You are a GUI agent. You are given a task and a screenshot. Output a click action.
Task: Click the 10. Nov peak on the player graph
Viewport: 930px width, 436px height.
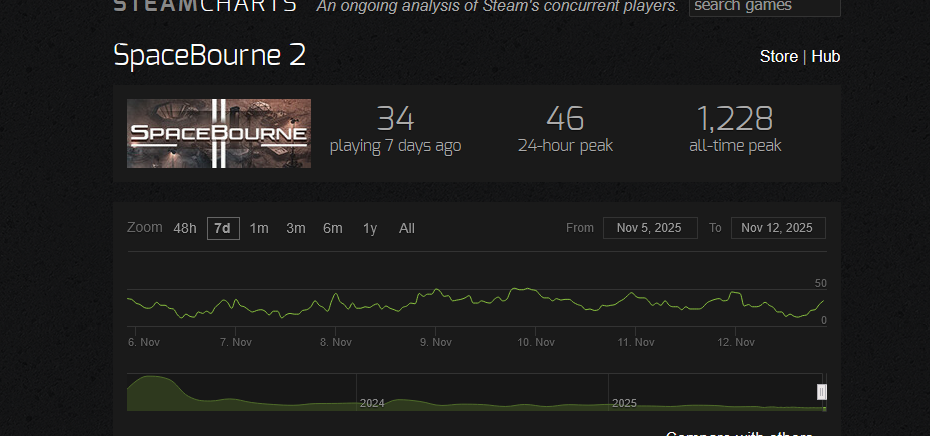tap(521, 289)
